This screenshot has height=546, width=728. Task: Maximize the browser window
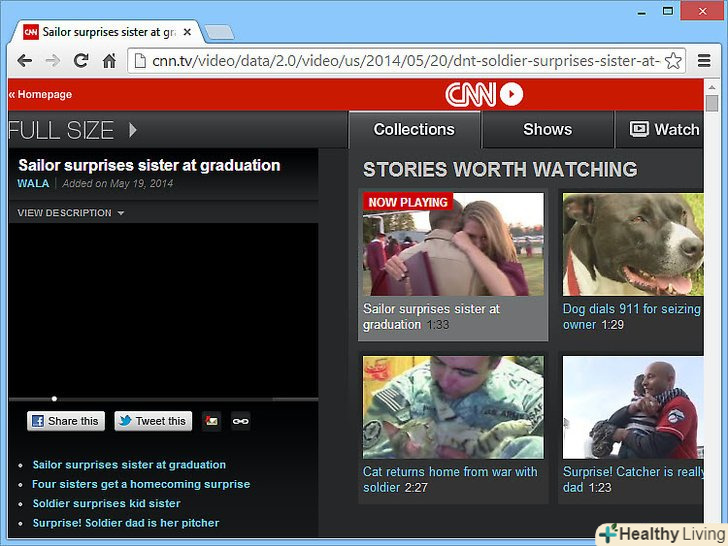[x=668, y=11]
